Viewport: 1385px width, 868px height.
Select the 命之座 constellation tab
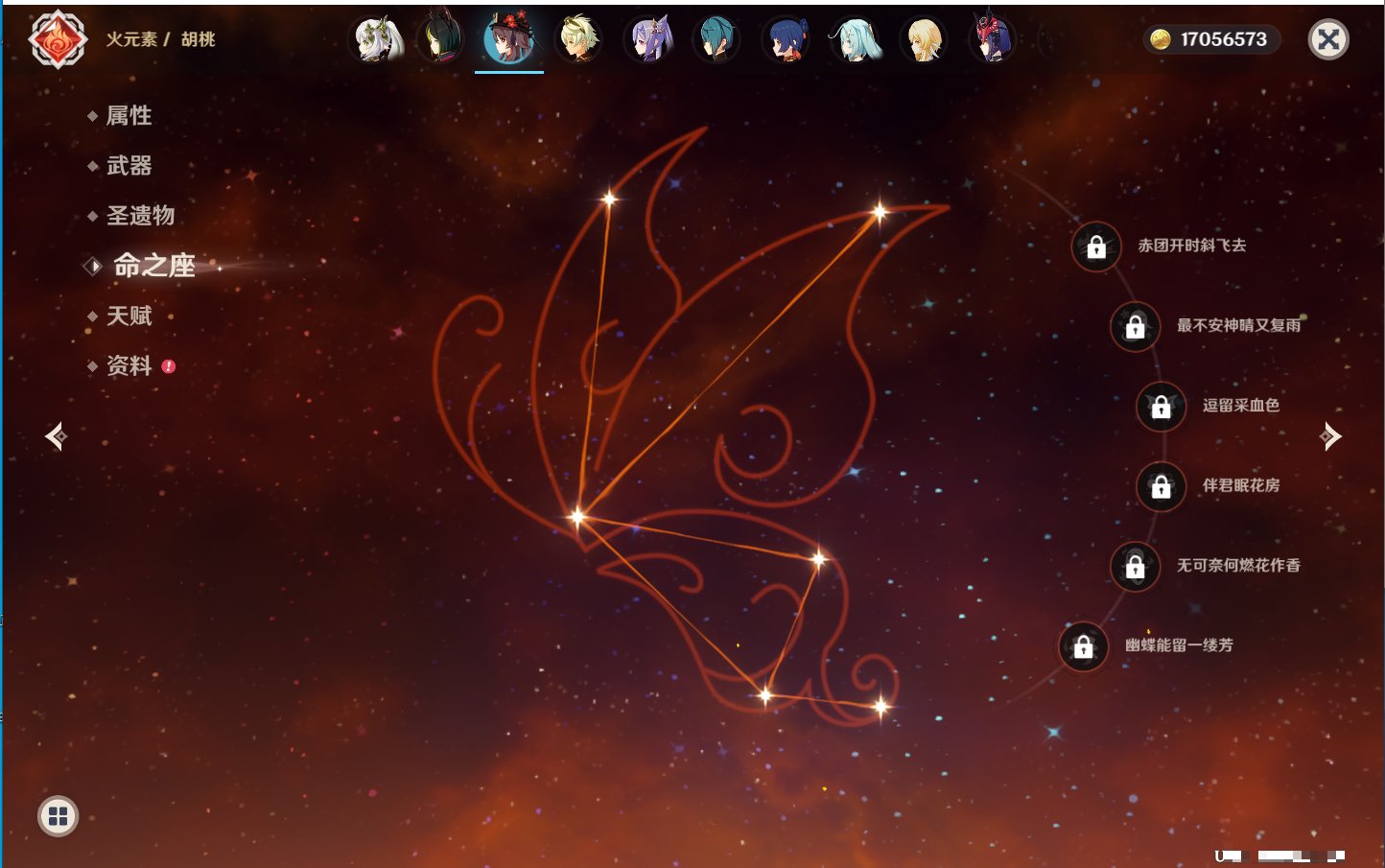coord(153,266)
